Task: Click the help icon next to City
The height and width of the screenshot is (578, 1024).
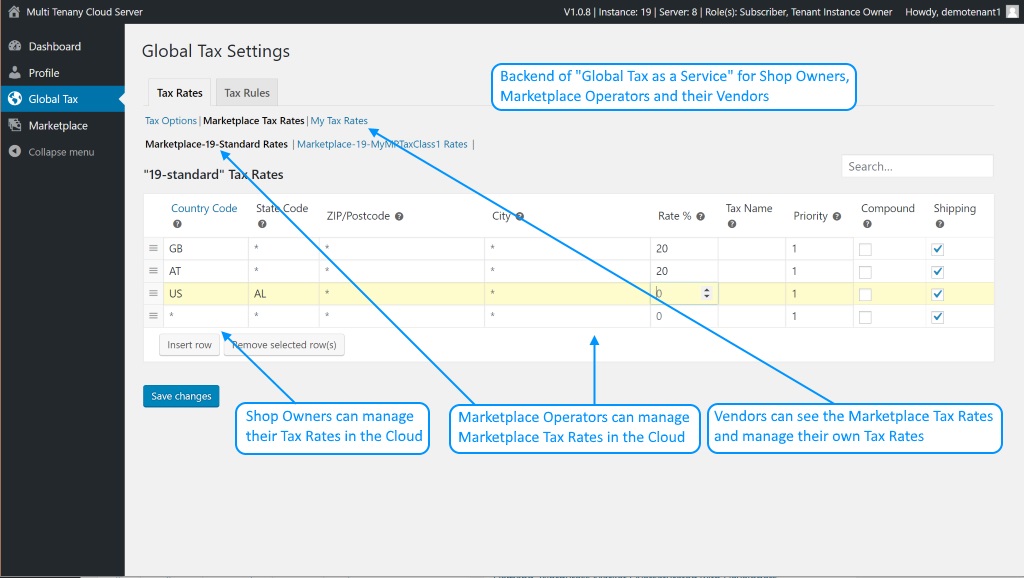Action: click(x=520, y=216)
